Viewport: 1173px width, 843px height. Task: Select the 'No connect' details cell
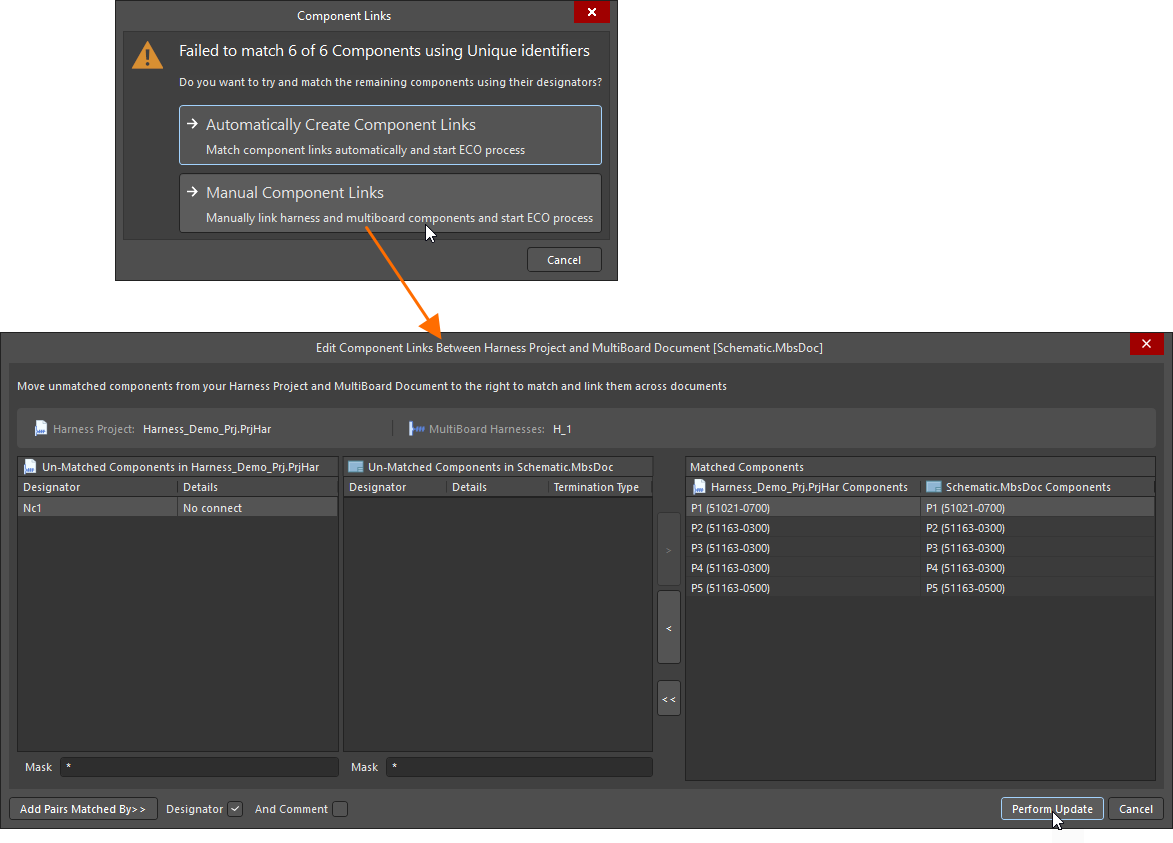pos(257,508)
